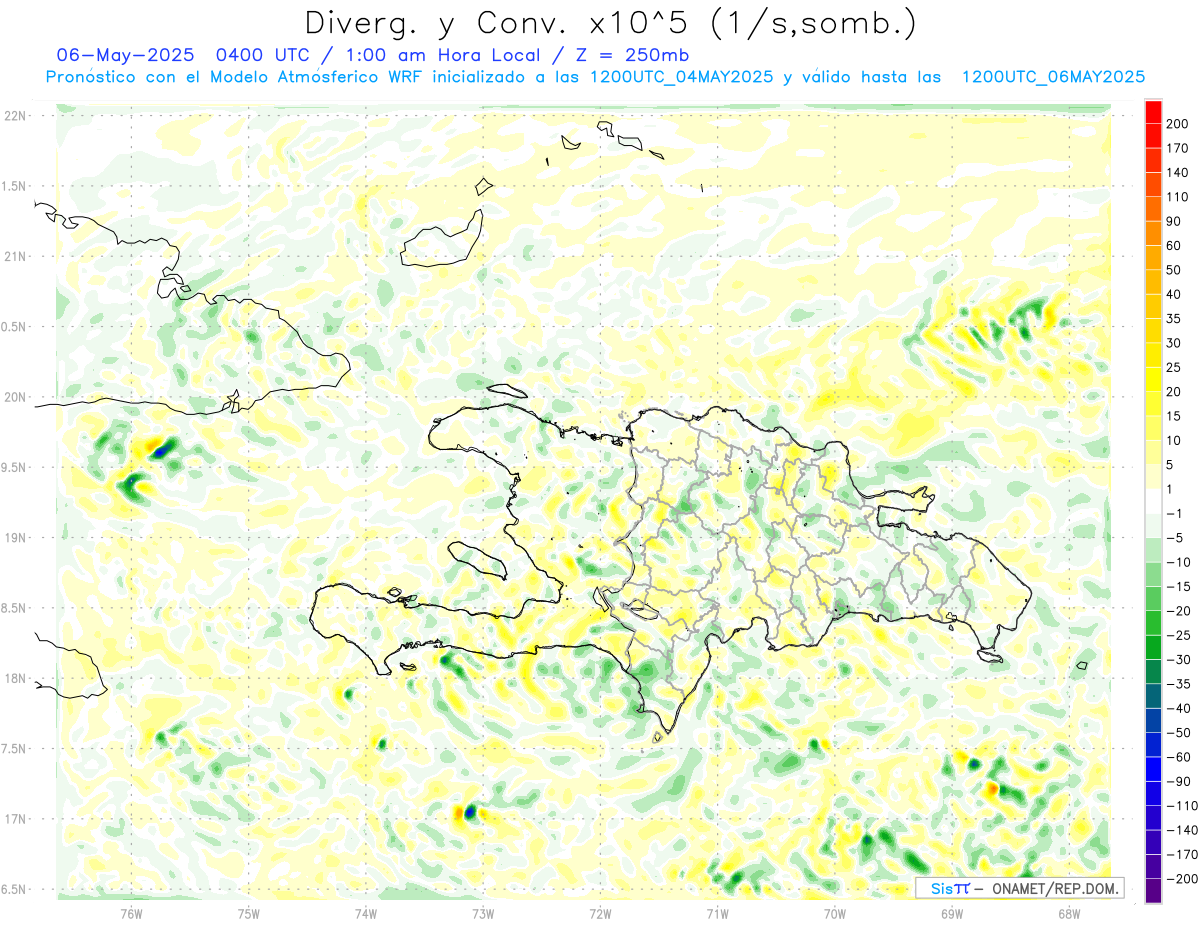
Task: Click the green colorbar swatch between -25 and -30
Action: pos(1154,647)
